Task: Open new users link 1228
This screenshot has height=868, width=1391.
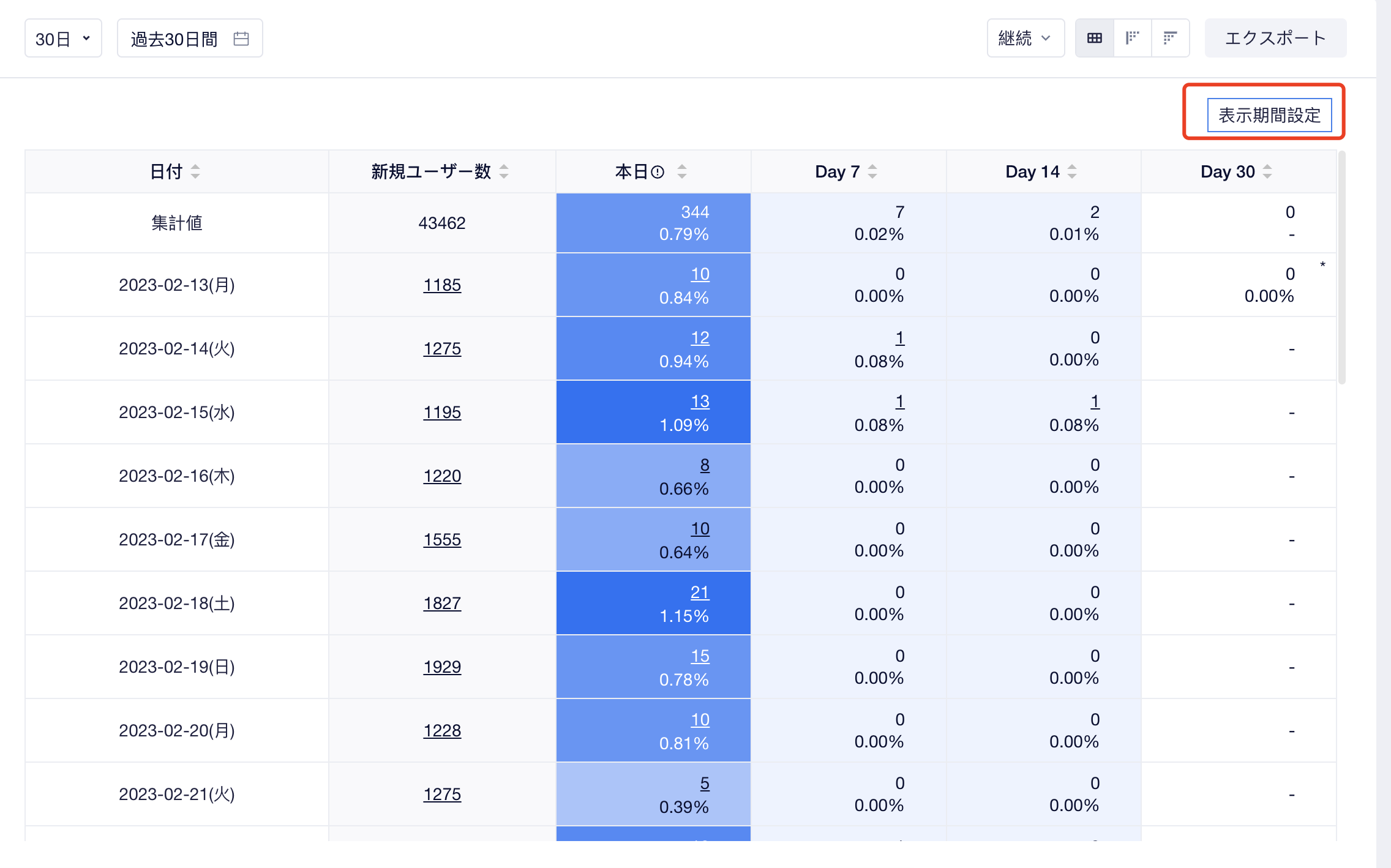Action: click(x=442, y=730)
